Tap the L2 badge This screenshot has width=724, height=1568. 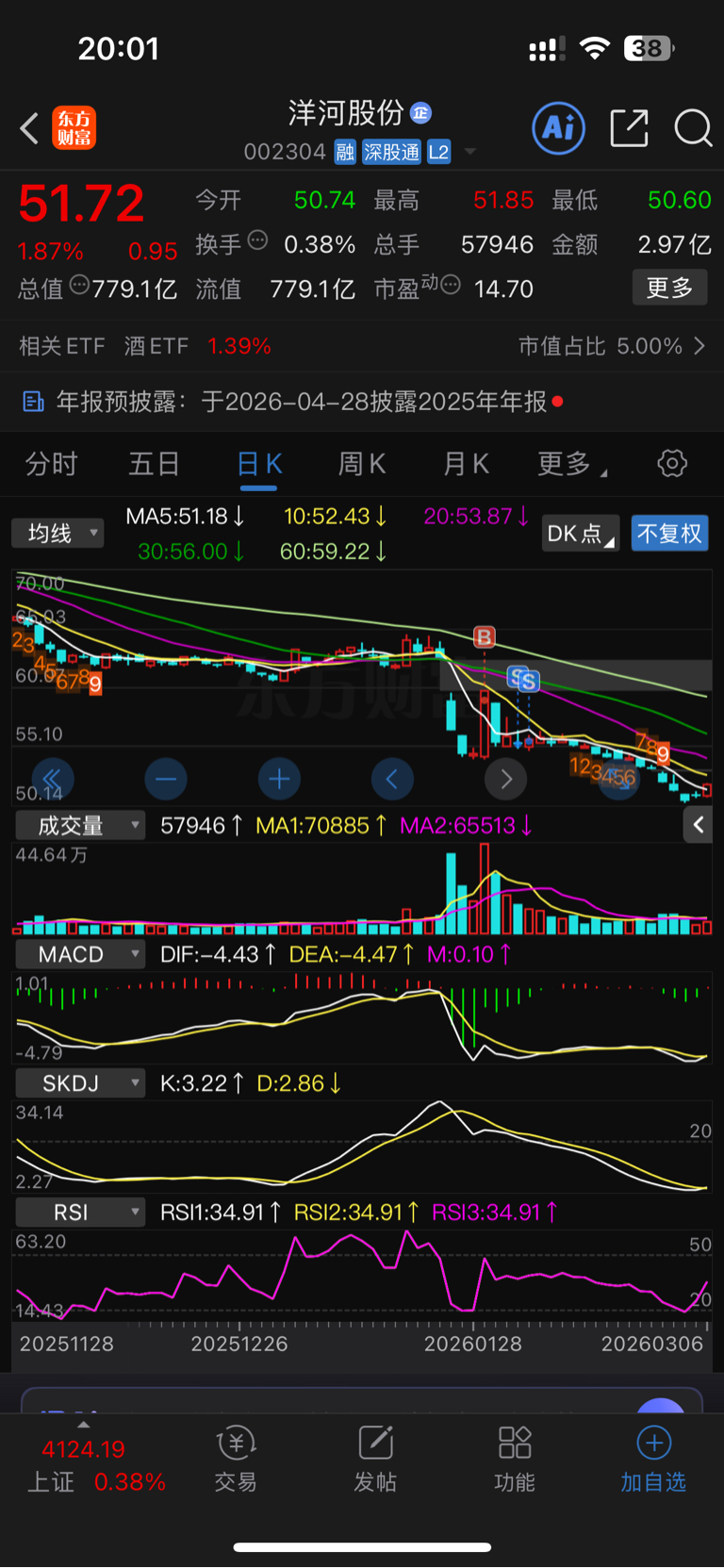(439, 152)
